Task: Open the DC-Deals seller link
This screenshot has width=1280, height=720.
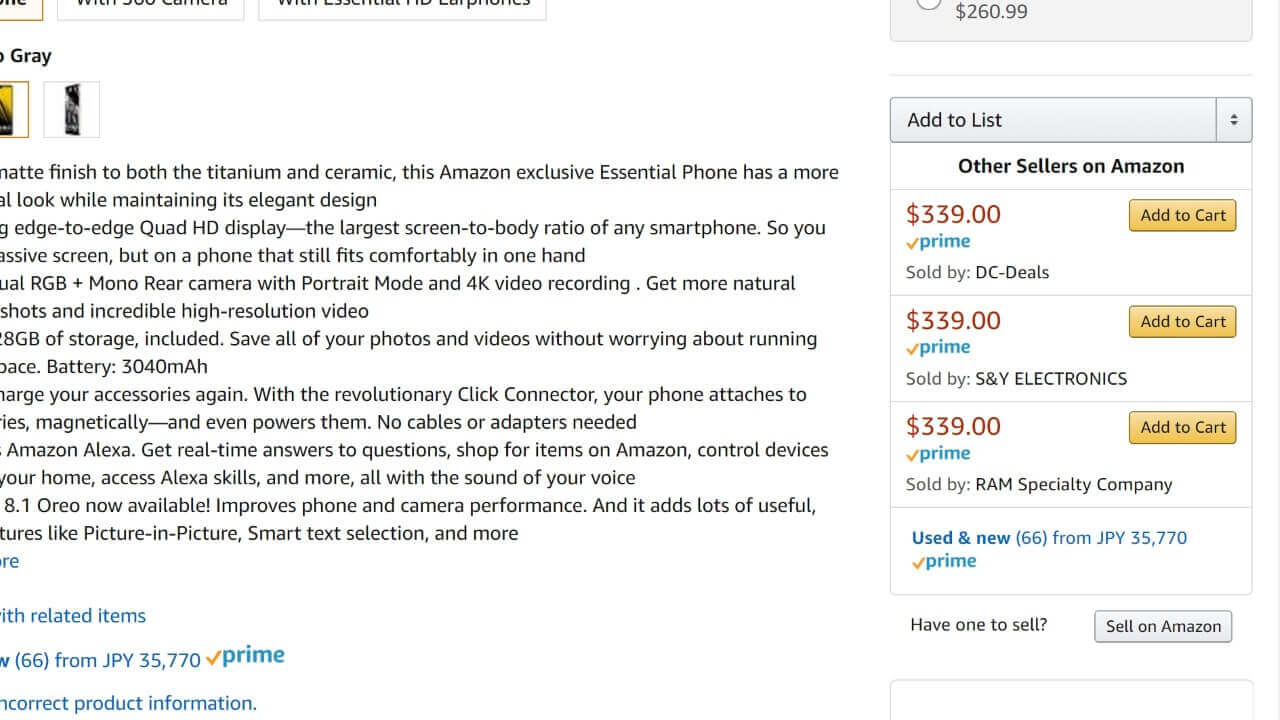Action: (1012, 272)
